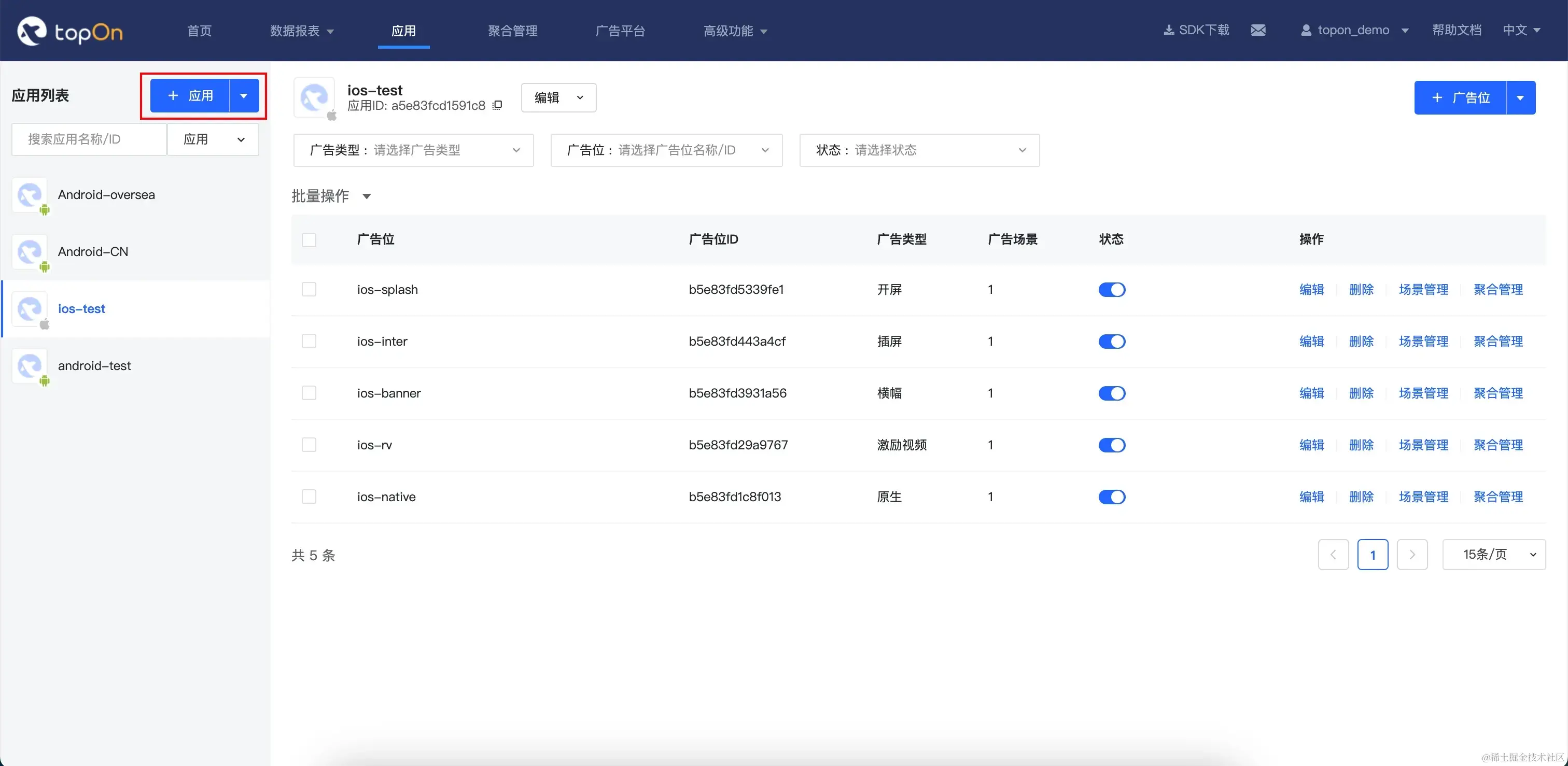Open 广告类型 filter dropdown

click(413, 150)
